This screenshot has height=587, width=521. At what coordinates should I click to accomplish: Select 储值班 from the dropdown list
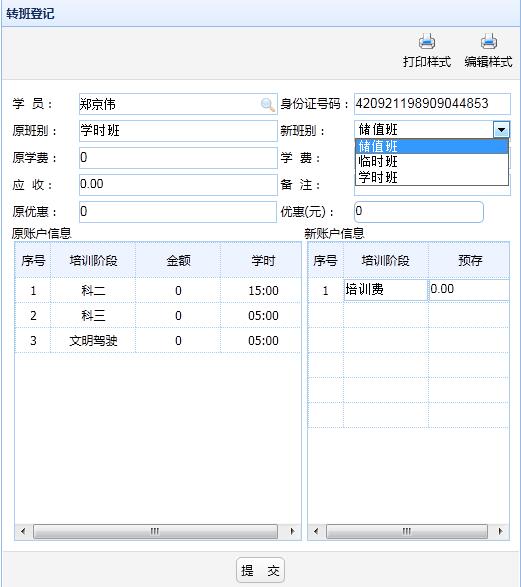[432, 146]
